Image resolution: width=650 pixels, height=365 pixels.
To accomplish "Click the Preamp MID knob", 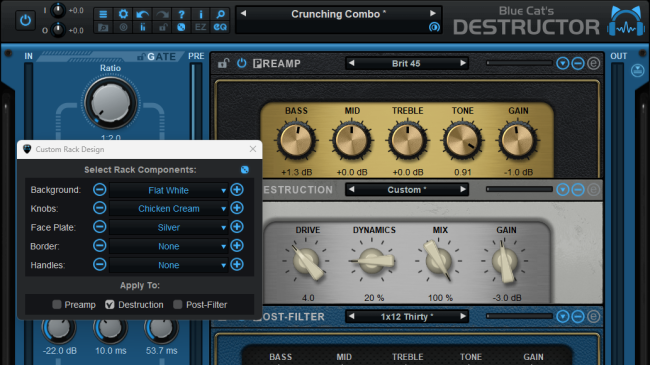I will point(352,140).
